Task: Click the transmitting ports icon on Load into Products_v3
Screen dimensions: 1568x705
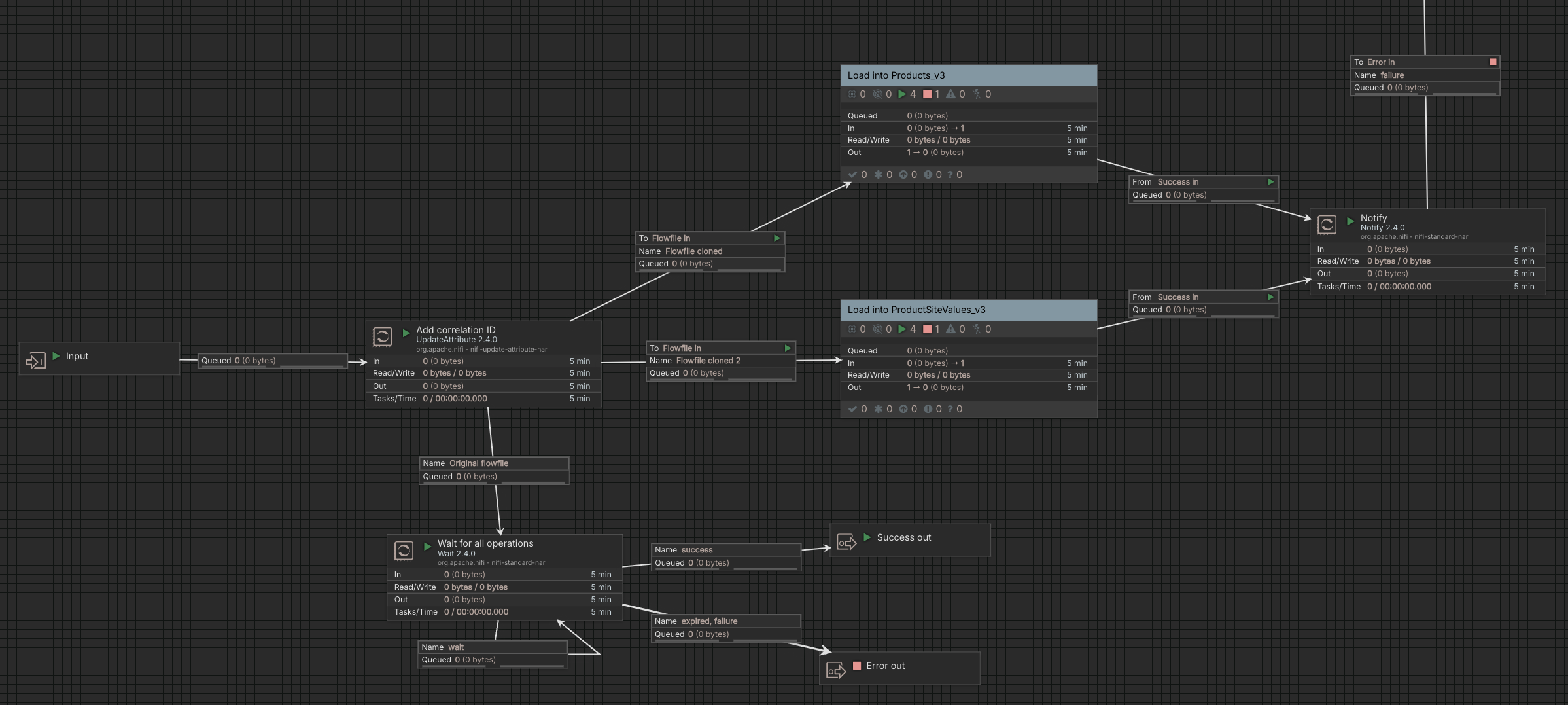Action: pyautogui.click(x=852, y=94)
